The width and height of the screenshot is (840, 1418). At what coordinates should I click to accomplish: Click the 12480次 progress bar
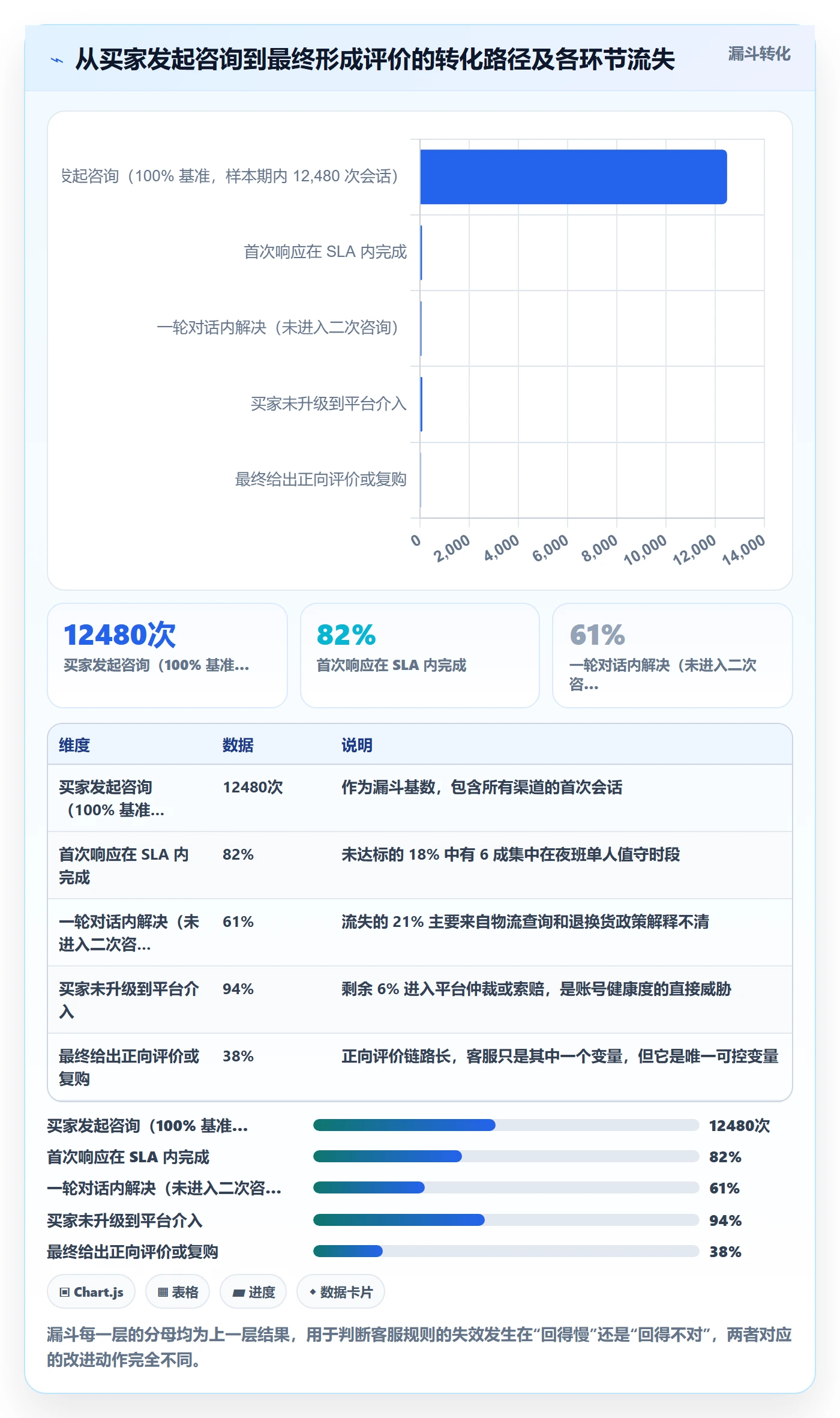(x=506, y=1125)
